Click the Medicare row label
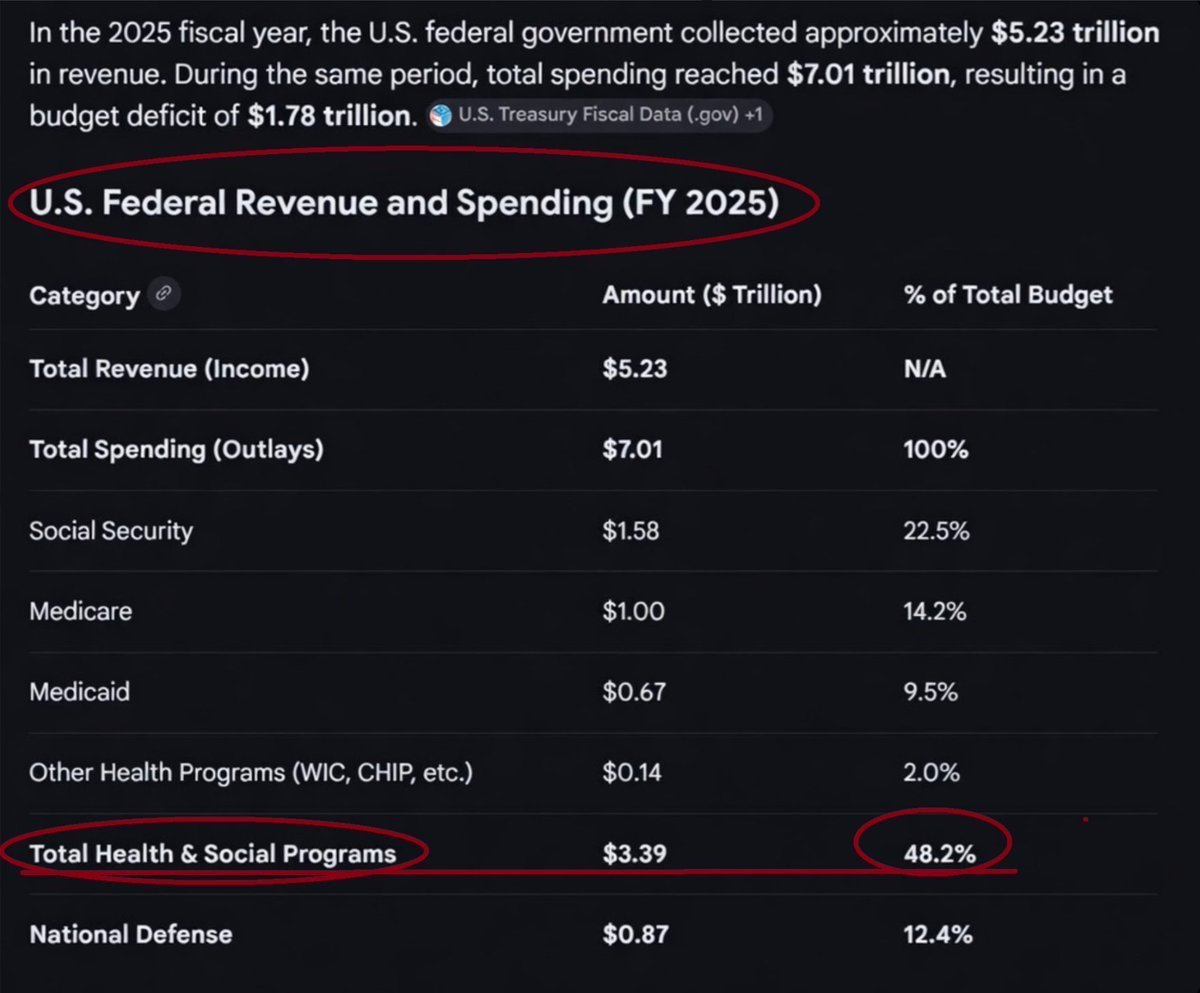 pos(80,611)
